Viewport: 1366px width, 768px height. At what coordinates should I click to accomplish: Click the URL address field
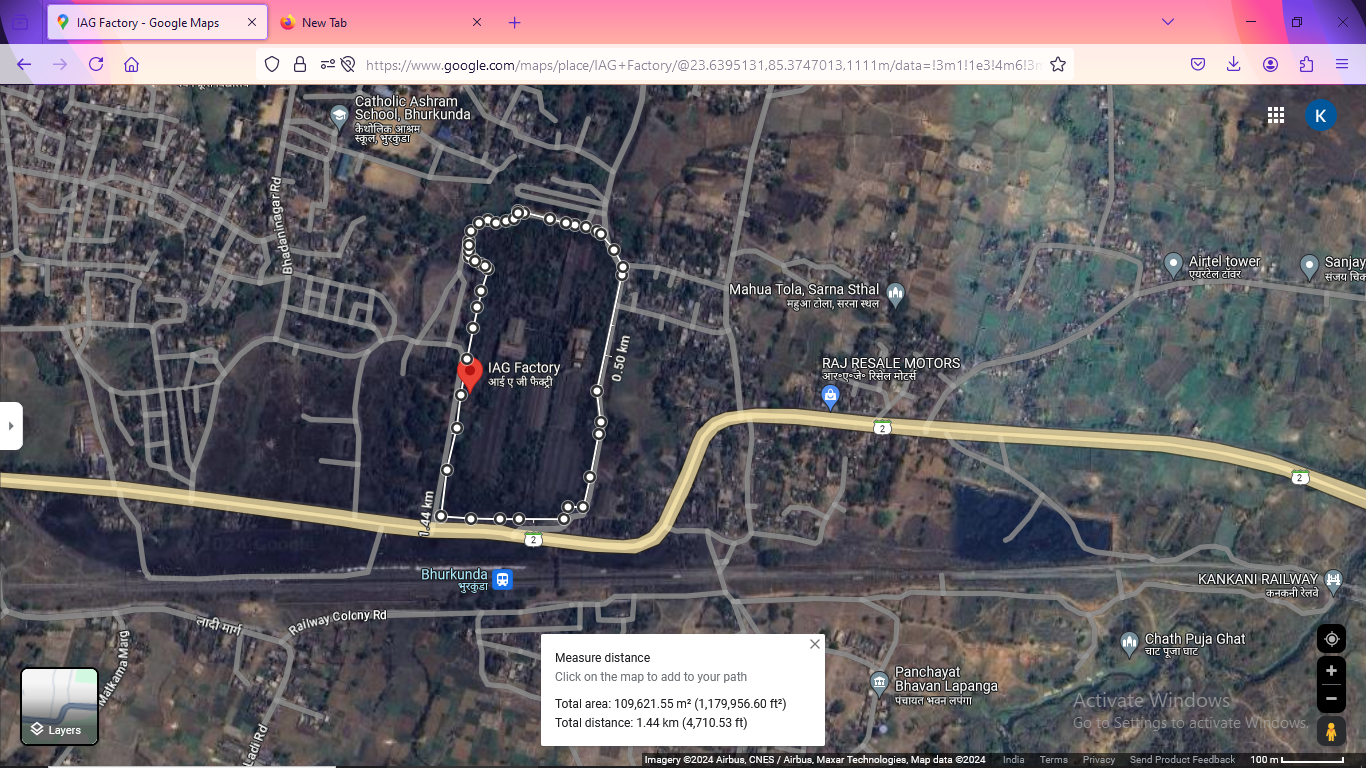[704, 64]
